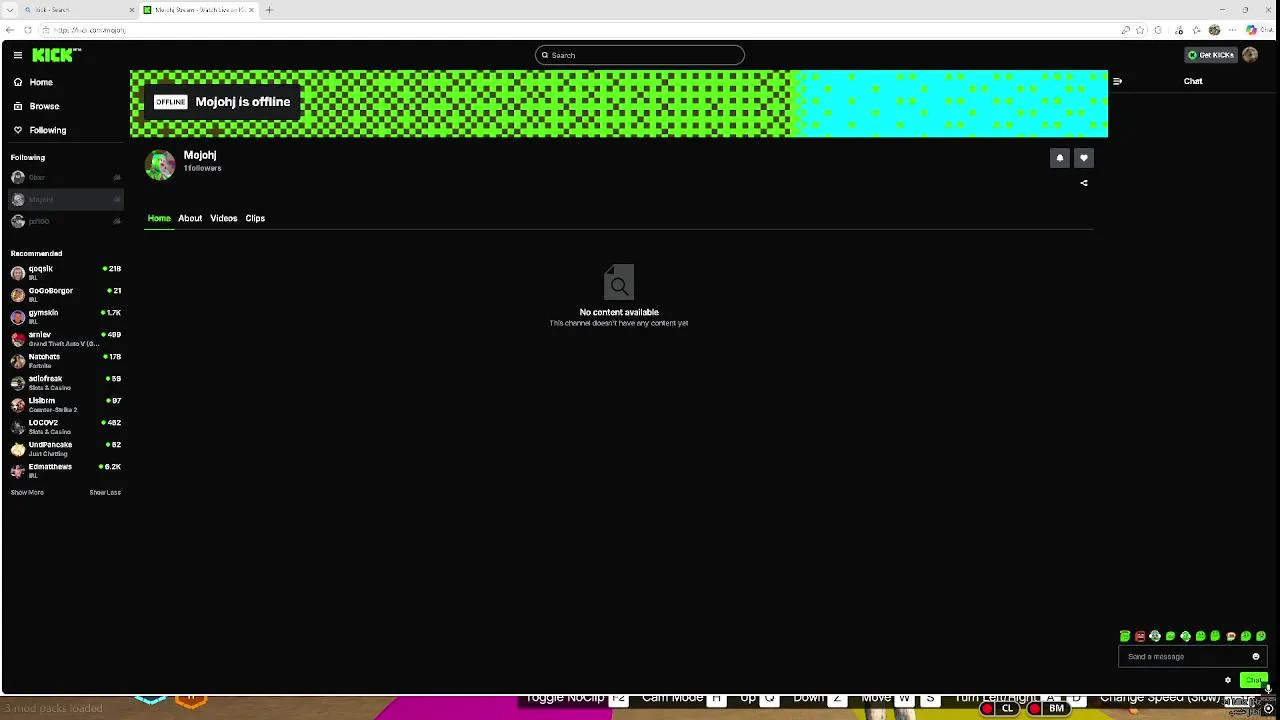Open recommended channel GoGoBorgor
Image resolution: width=1280 pixels, height=720 pixels.
[x=66, y=294]
